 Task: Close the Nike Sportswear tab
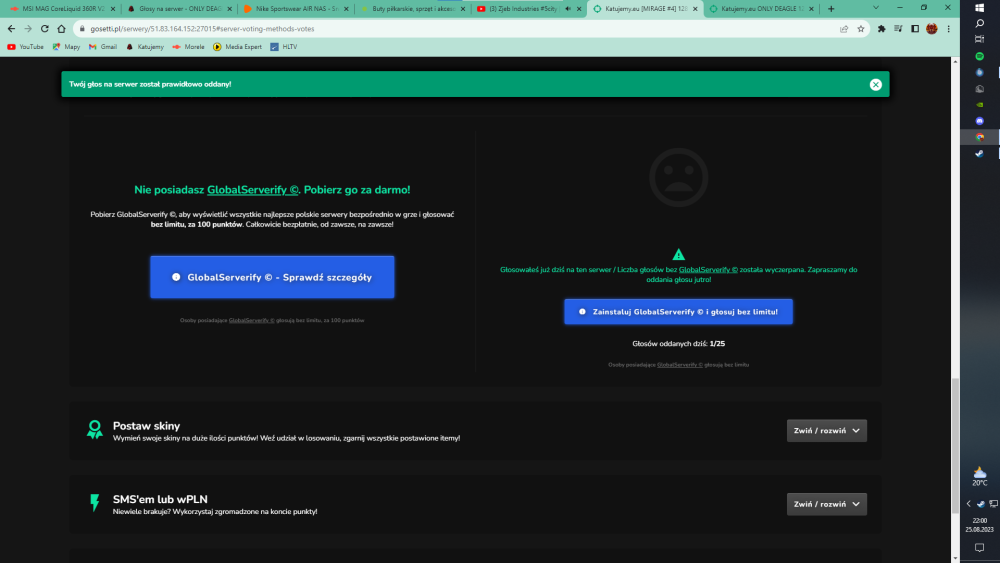coord(346,9)
